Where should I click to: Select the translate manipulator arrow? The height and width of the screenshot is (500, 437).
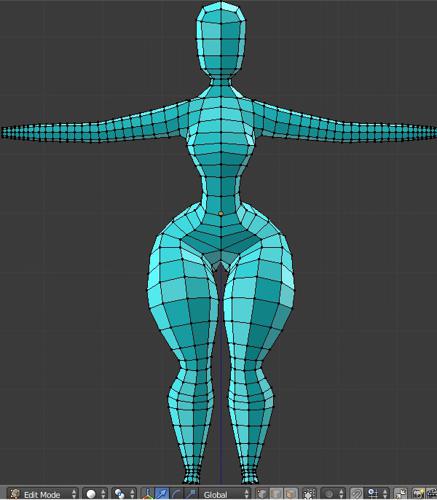[162, 494]
